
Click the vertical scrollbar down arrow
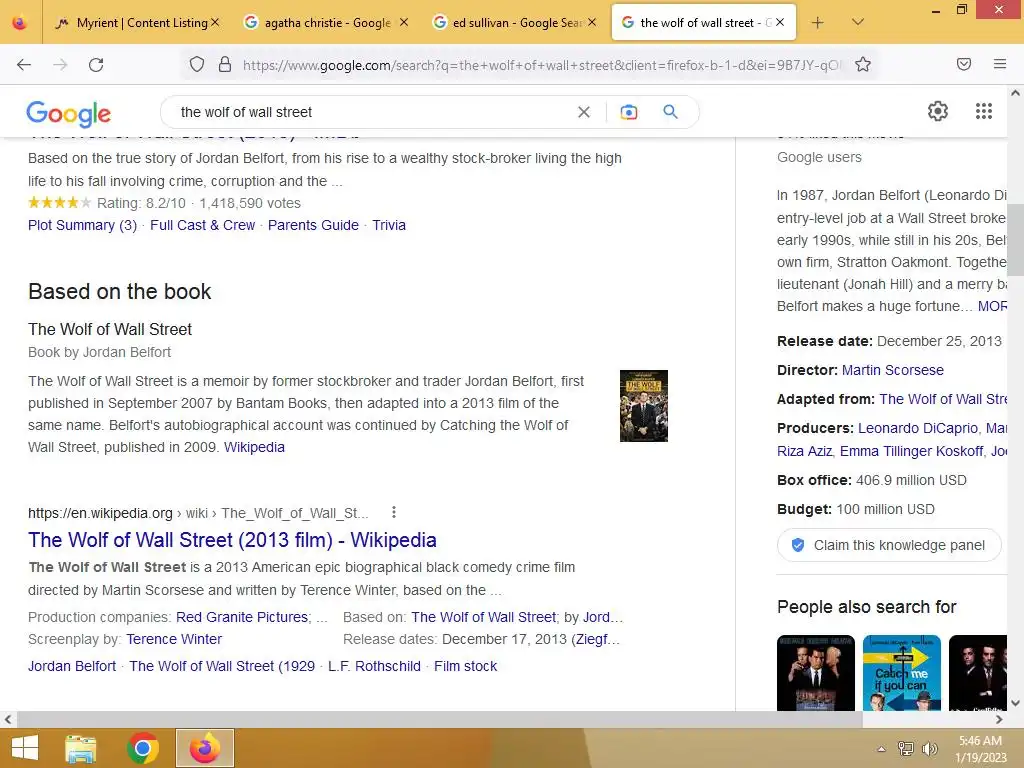[x=1016, y=703]
